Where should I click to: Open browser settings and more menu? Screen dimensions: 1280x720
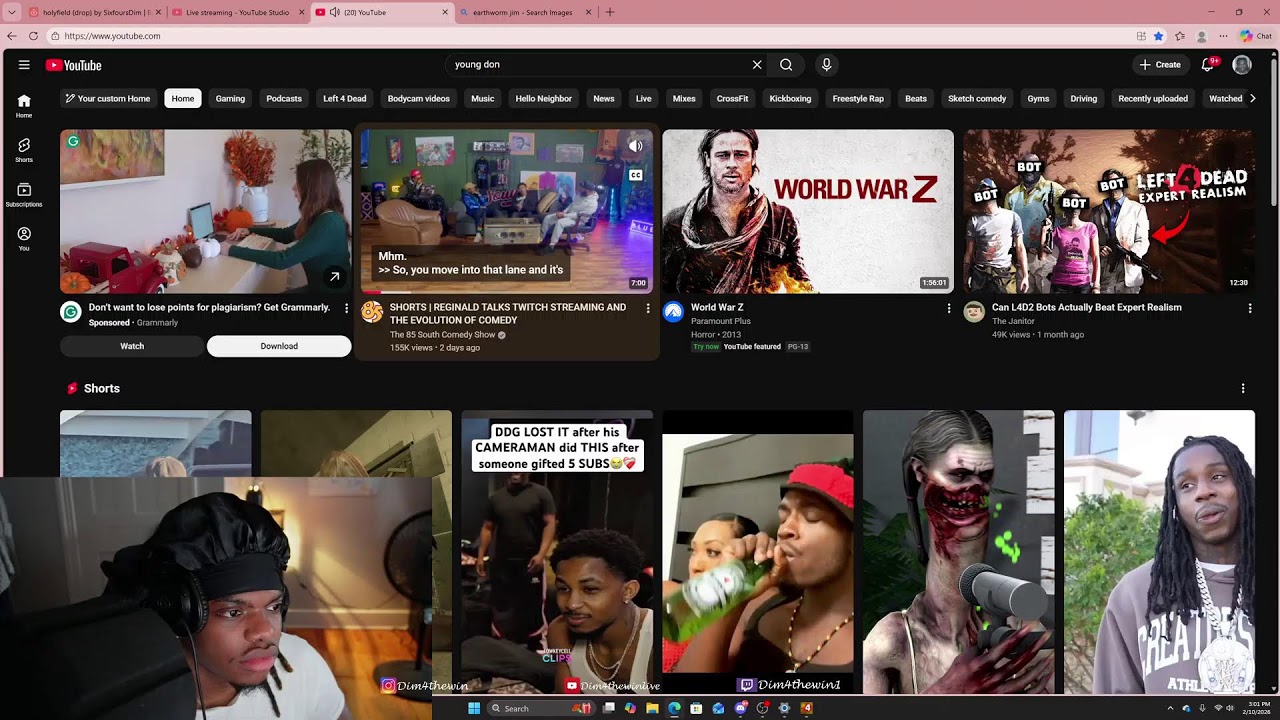(x=1223, y=36)
